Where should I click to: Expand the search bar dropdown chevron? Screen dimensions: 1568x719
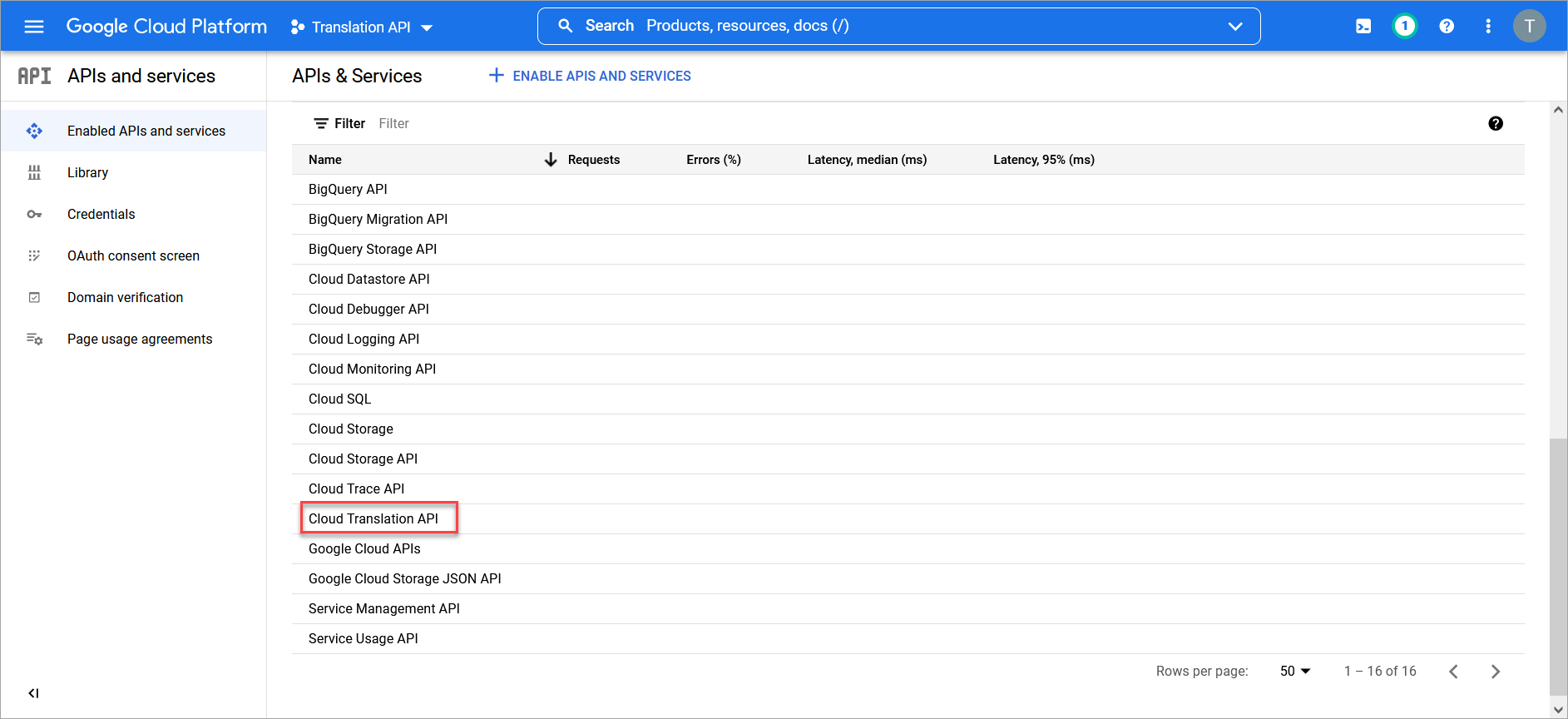coord(1235,27)
